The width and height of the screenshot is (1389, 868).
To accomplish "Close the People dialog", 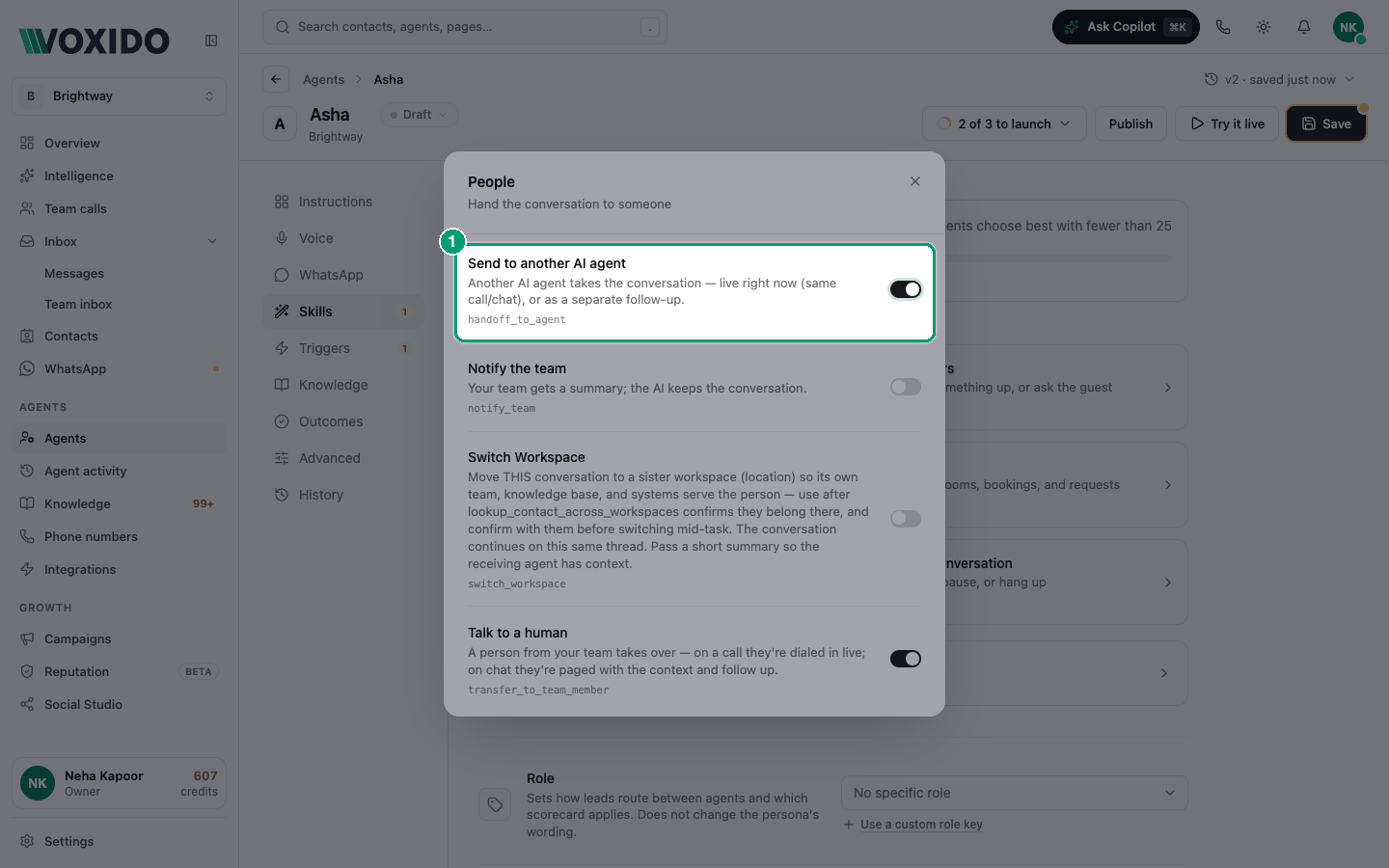I will 915,181.
